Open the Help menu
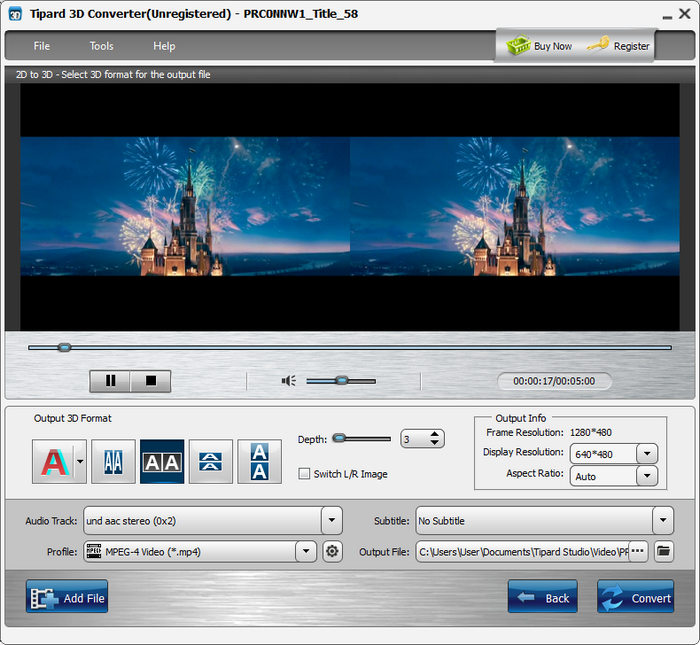Screen dimensions: 700x645 click(x=164, y=46)
